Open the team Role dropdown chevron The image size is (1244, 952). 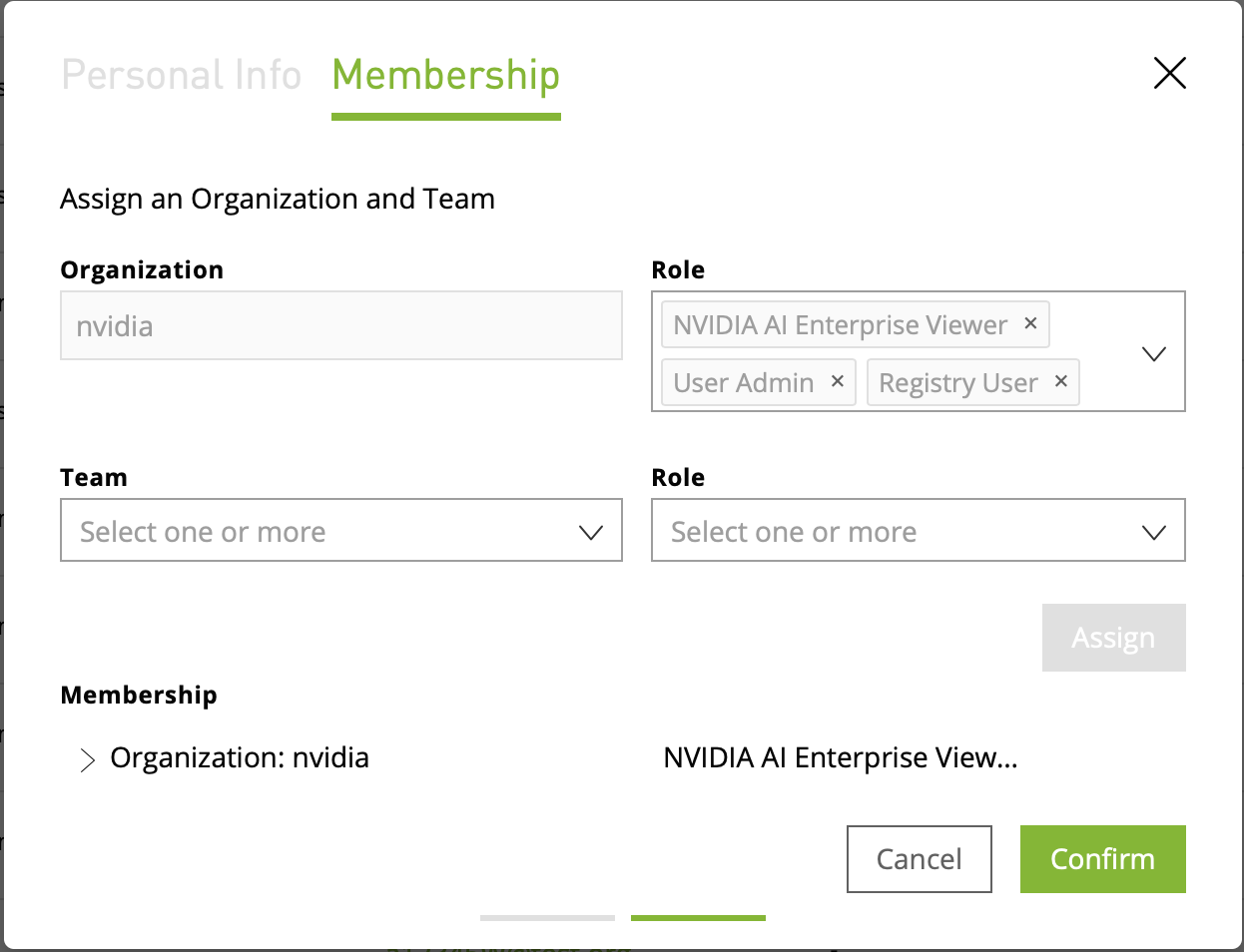(x=1154, y=530)
